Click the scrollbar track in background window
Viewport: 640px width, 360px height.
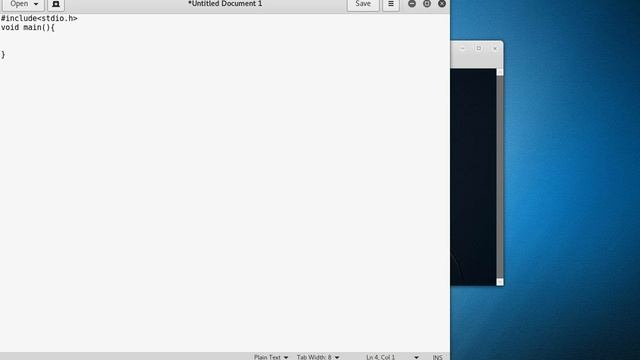point(500,177)
